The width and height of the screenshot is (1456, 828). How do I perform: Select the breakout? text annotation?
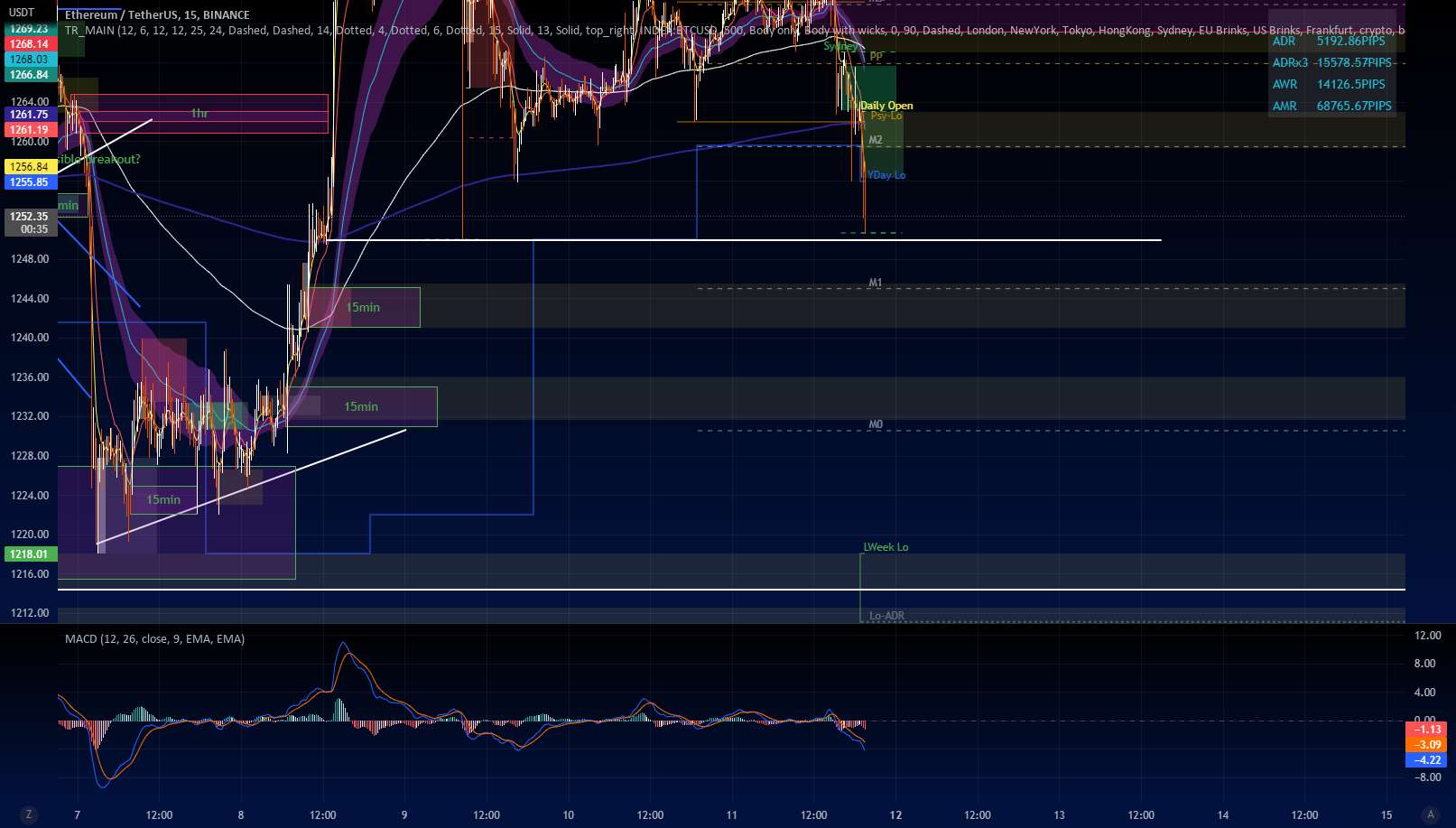coord(101,160)
